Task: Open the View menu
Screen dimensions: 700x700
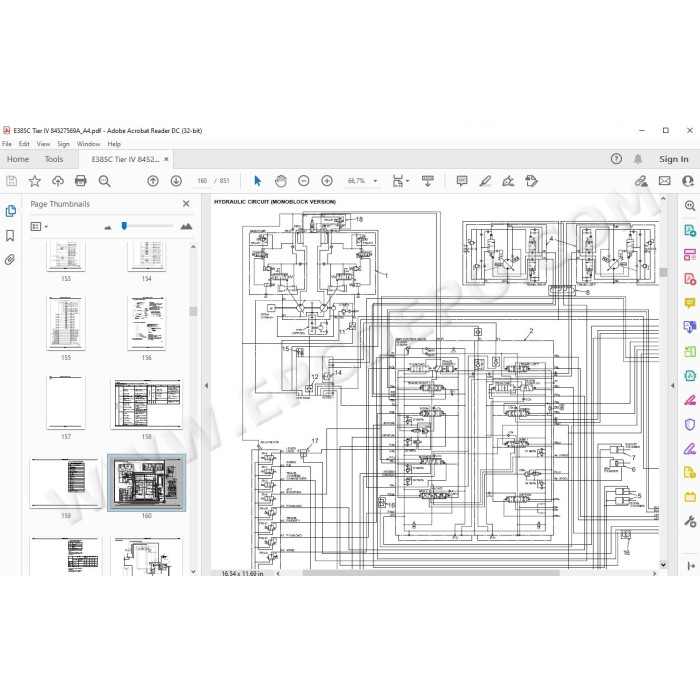Action: 43,144
